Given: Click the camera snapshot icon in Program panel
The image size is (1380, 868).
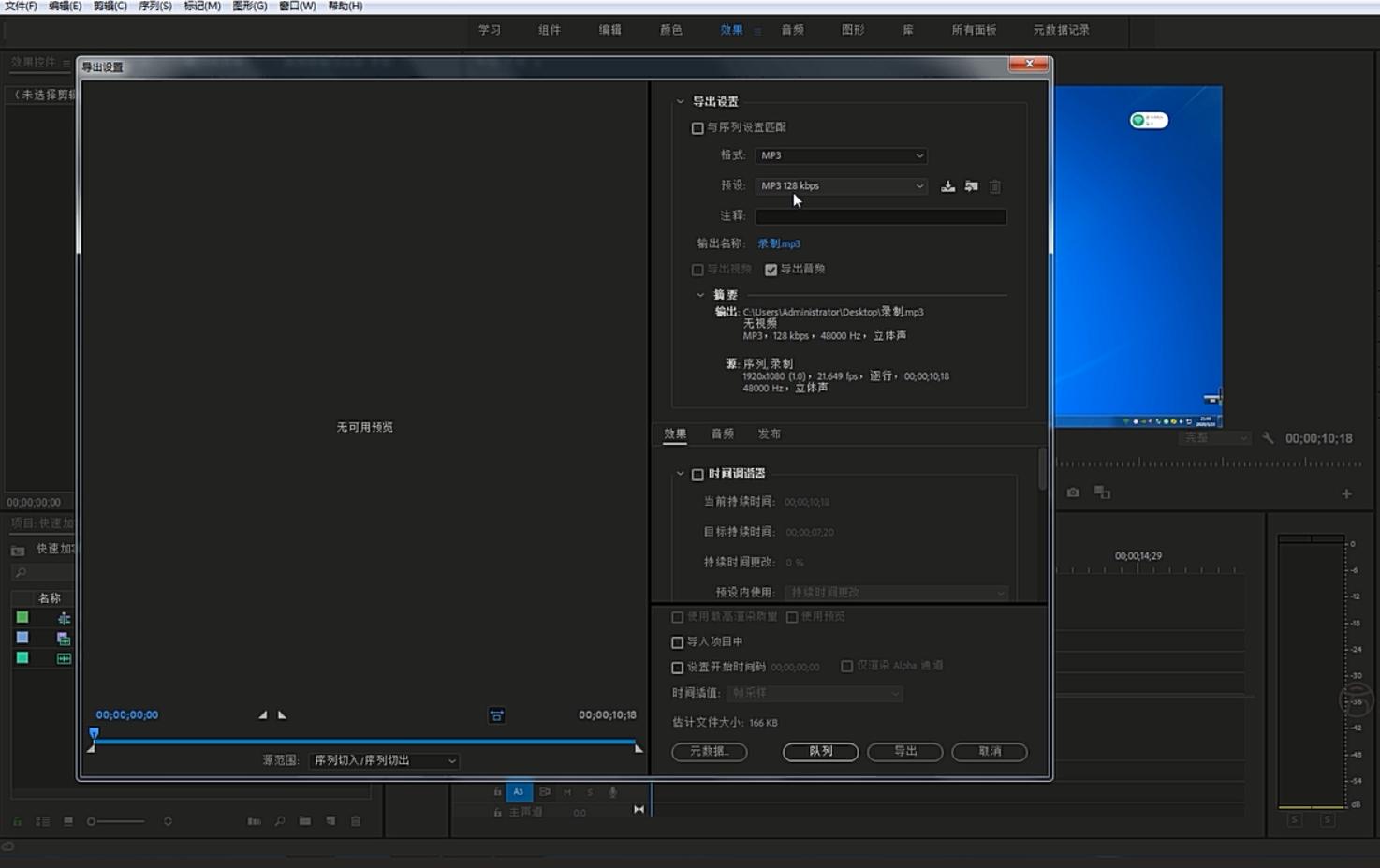Looking at the screenshot, I should point(1072,492).
